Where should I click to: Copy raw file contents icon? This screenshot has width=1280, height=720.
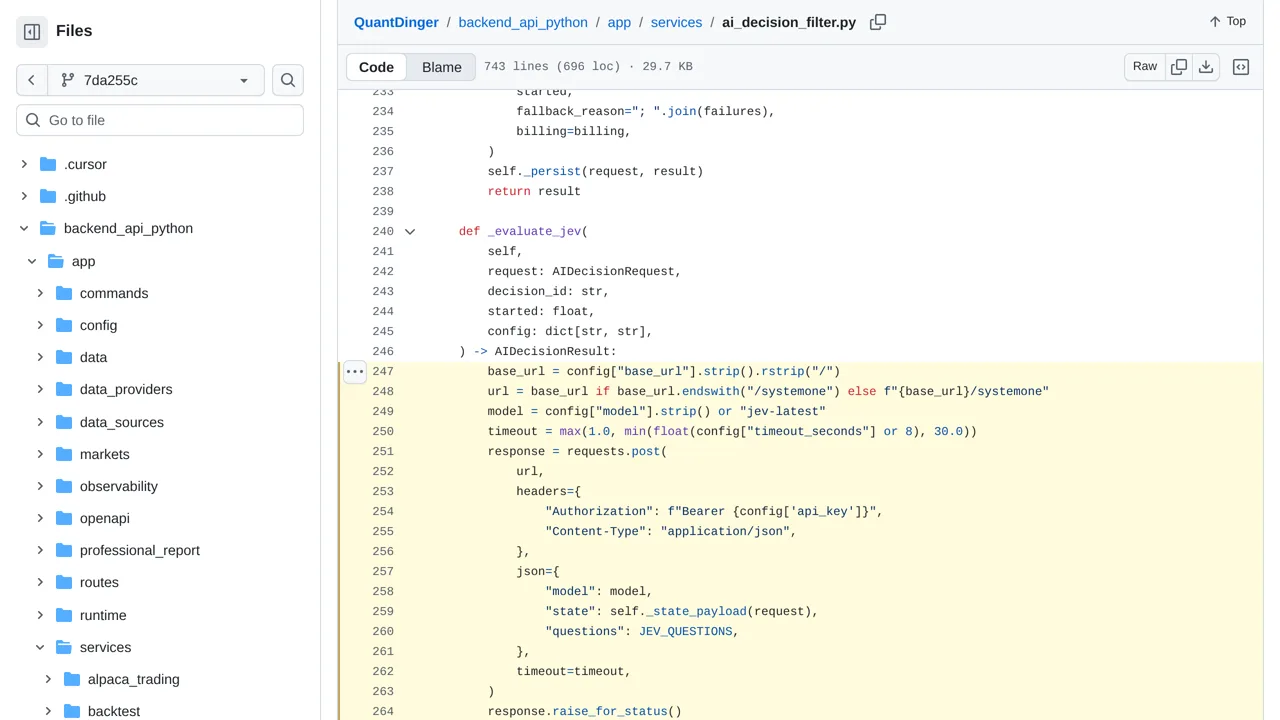[1179, 67]
